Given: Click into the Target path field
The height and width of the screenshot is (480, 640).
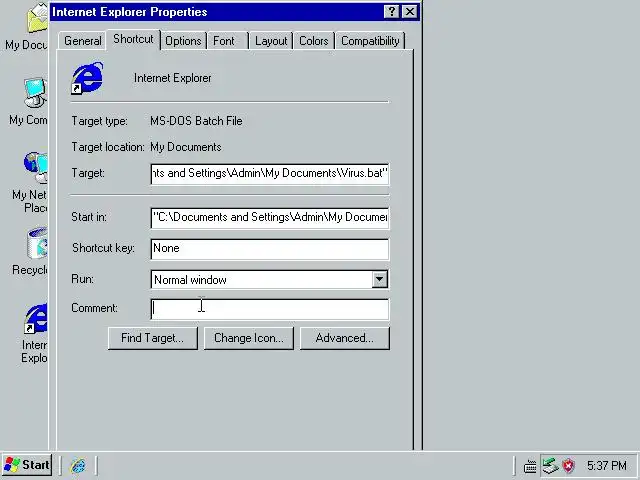Looking at the screenshot, I should click(x=270, y=173).
